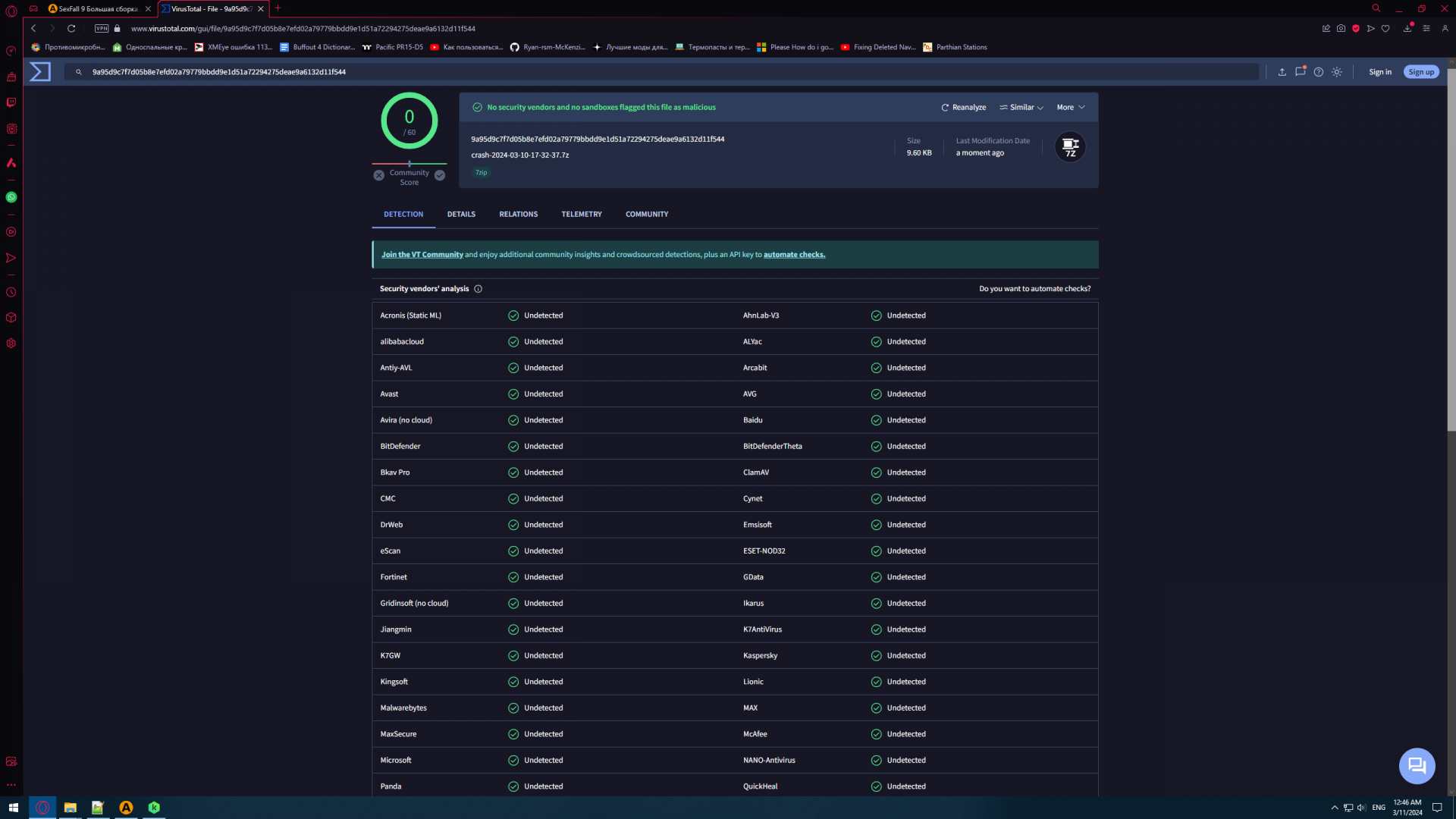The image size is (1456, 819).
Task: Open the floating chat support bubble
Action: [1417, 766]
